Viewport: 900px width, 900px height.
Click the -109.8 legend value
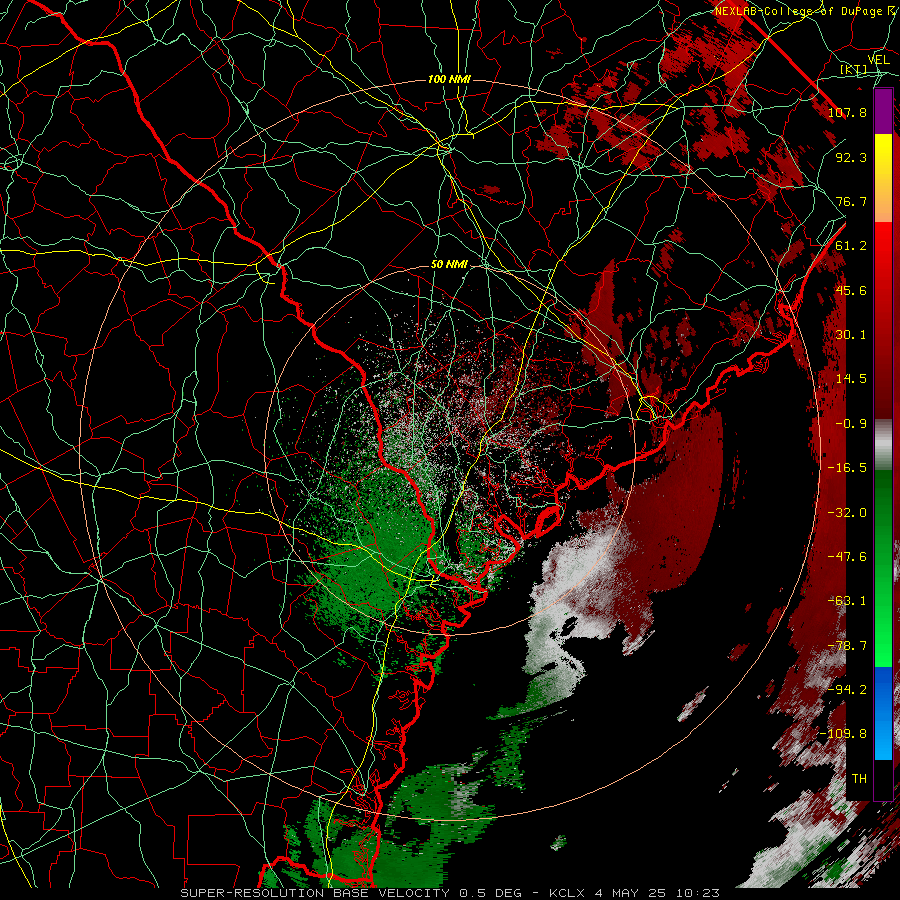tap(843, 734)
